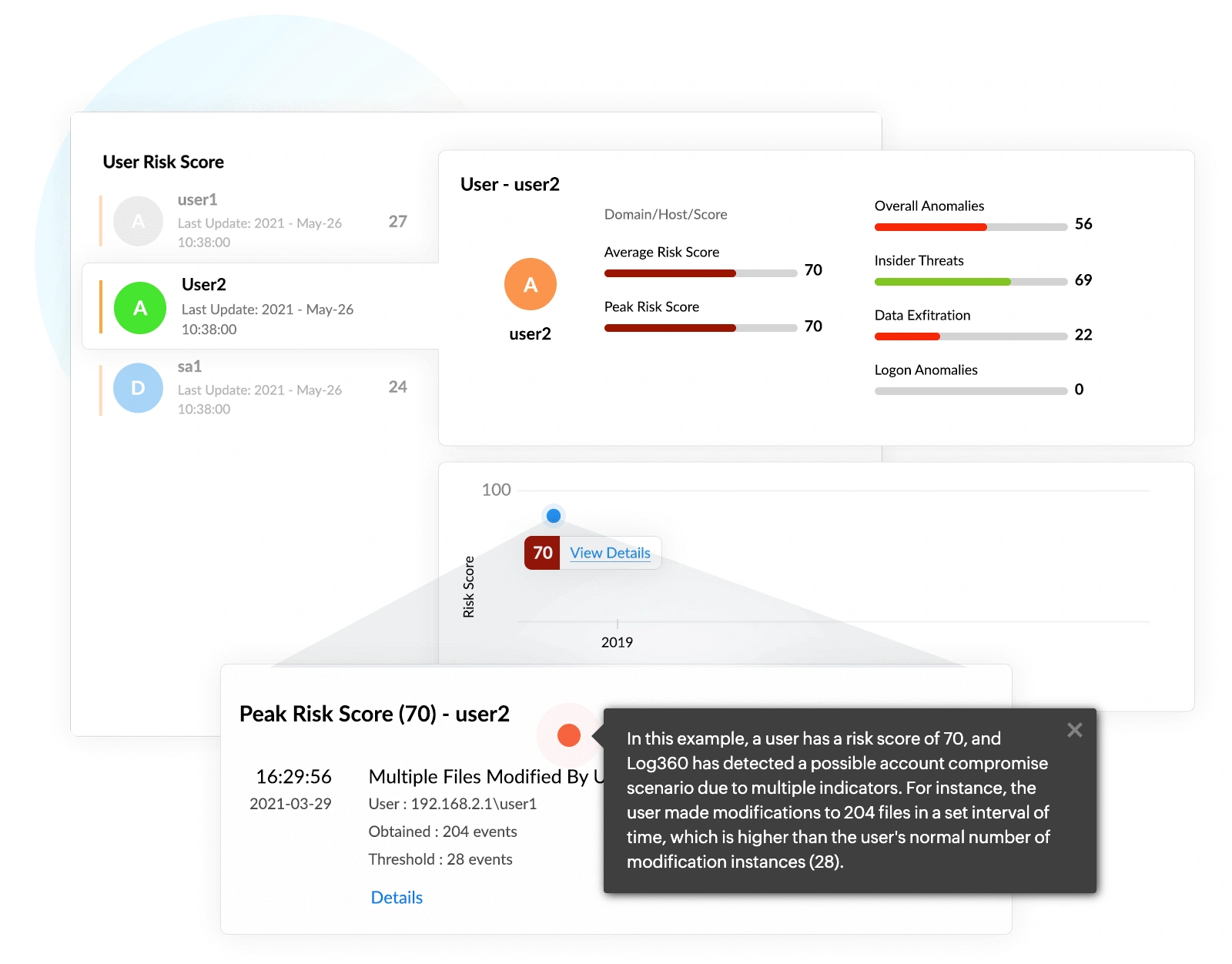Click the Obtained : 204 events line
The width and height of the screenshot is (1232, 964).
coord(443,832)
